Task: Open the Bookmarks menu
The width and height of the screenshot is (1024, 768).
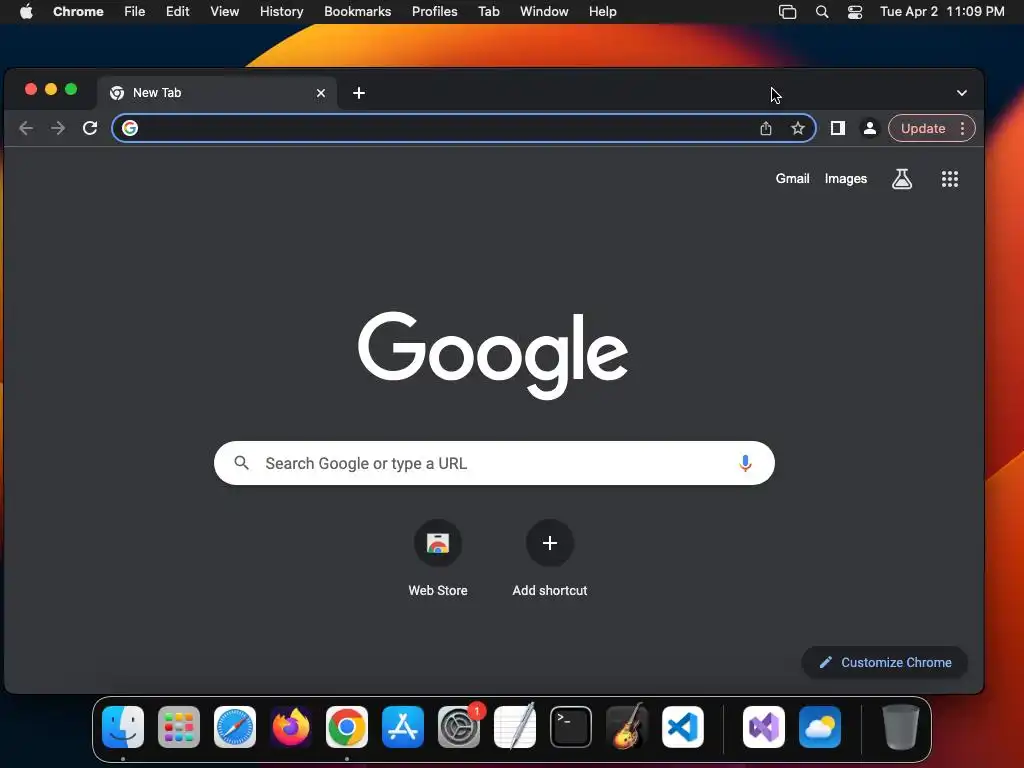Action: tap(358, 11)
